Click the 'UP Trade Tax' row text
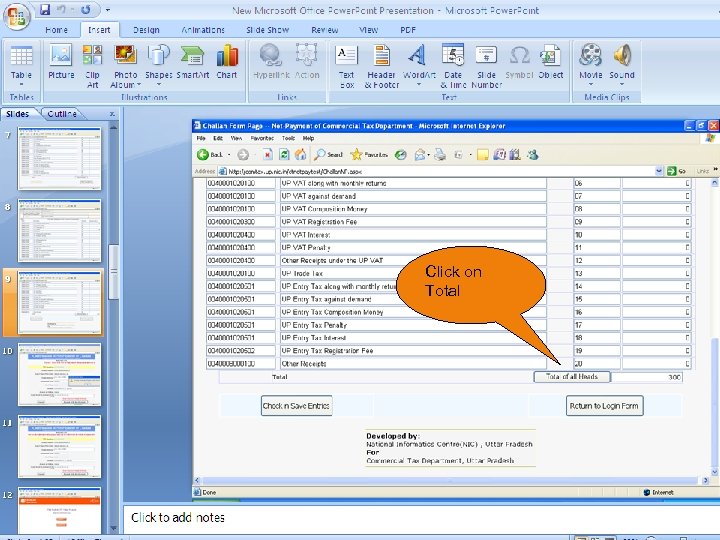Viewport: 720px width, 540px height. click(302, 273)
